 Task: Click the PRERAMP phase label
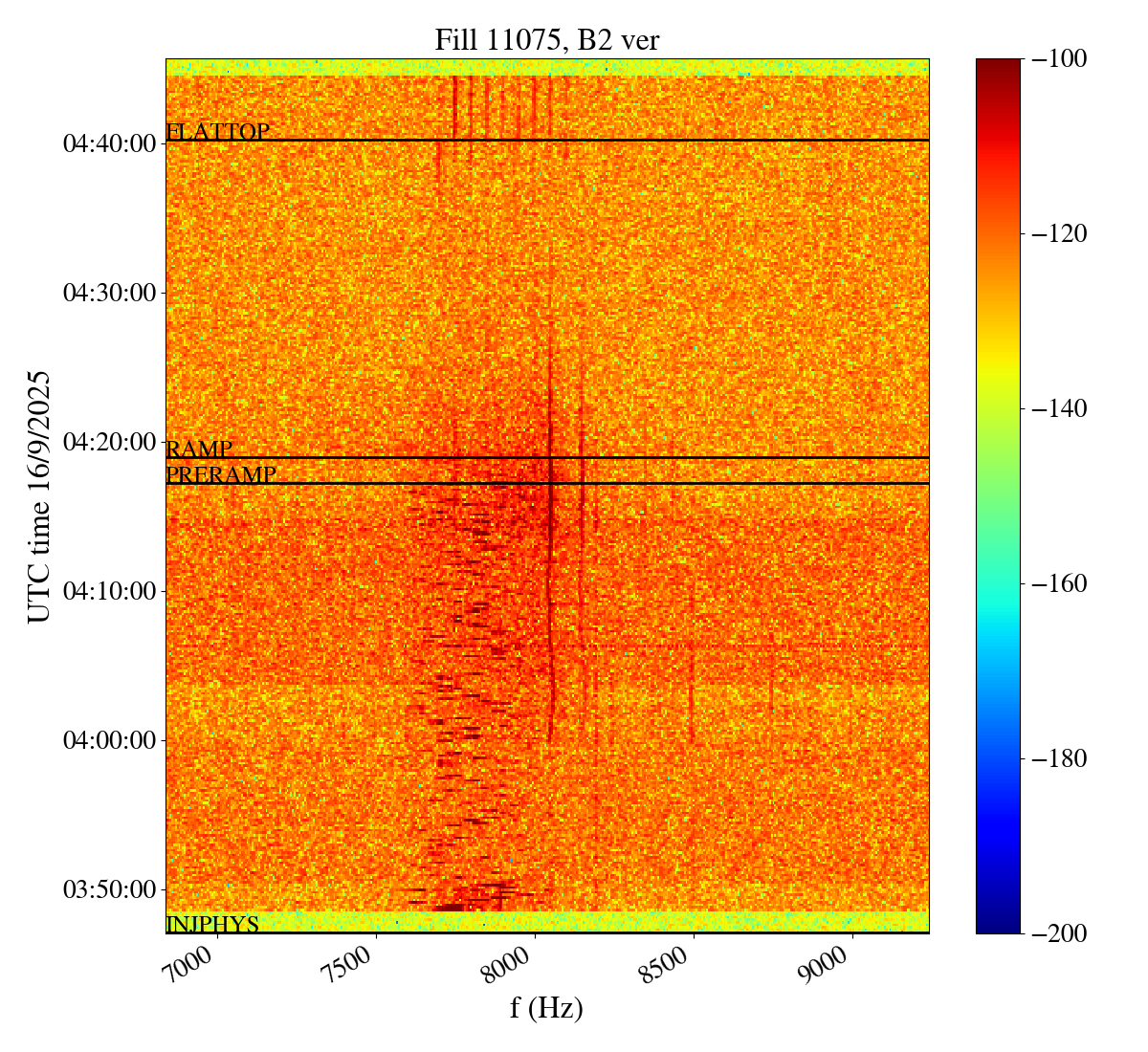point(221,474)
